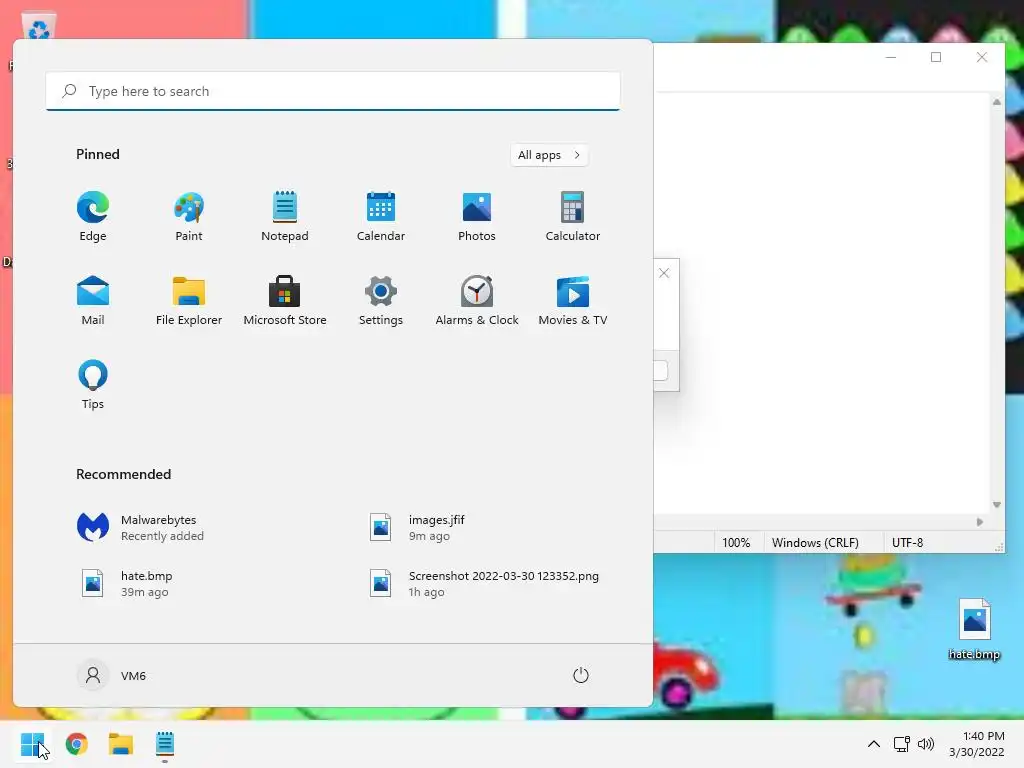Viewport: 1024px width, 768px height.
Task: Launch Paint from the pinned apps
Action: (x=189, y=217)
